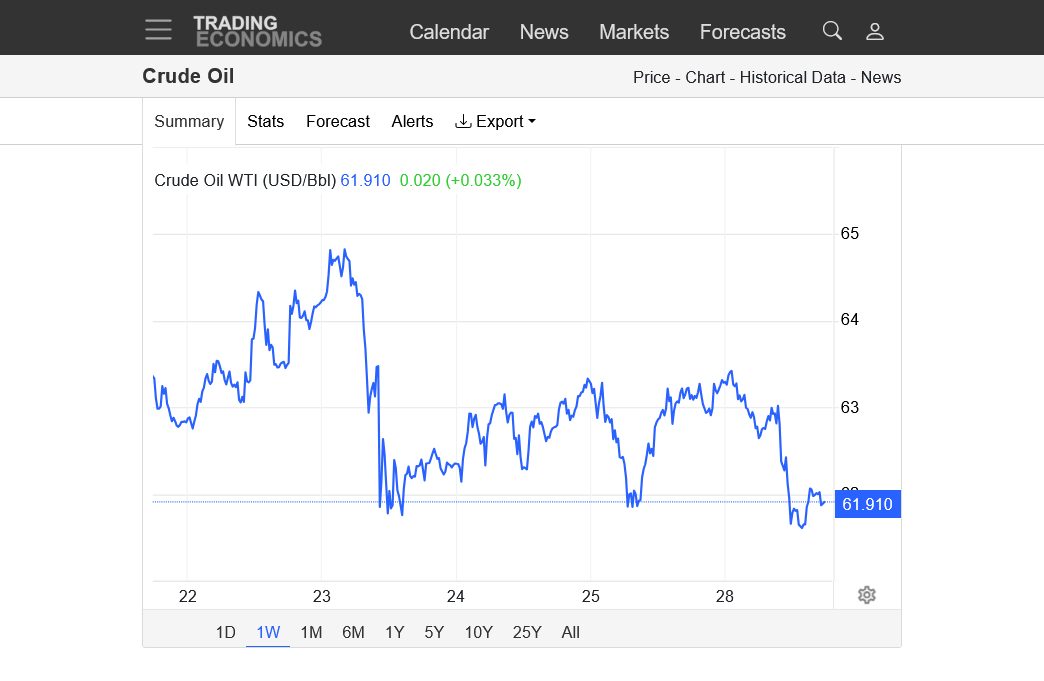
Task: Expand the Export dropdown
Action: (496, 121)
